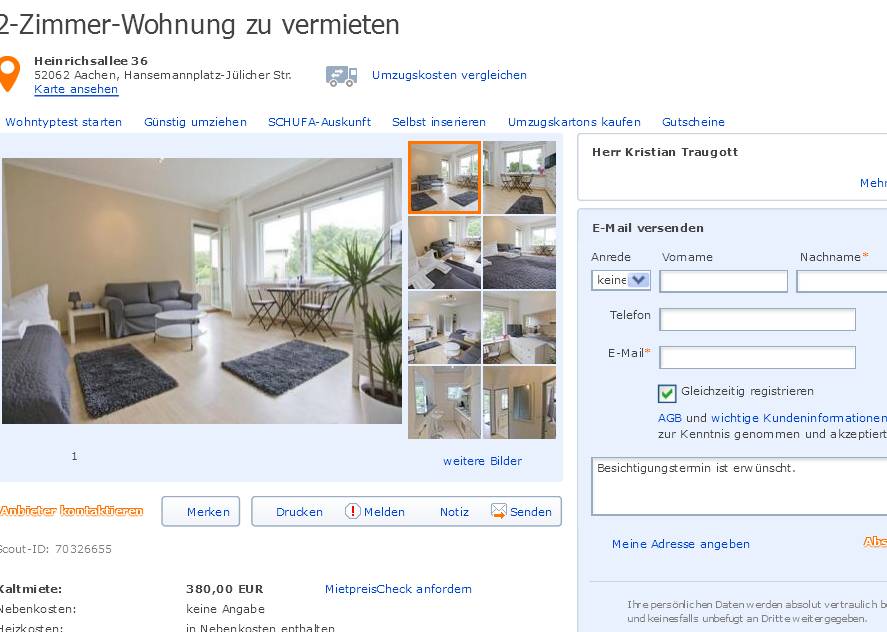887x632 pixels.
Task: Click the E-Mail input field
Action: point(757,358)
